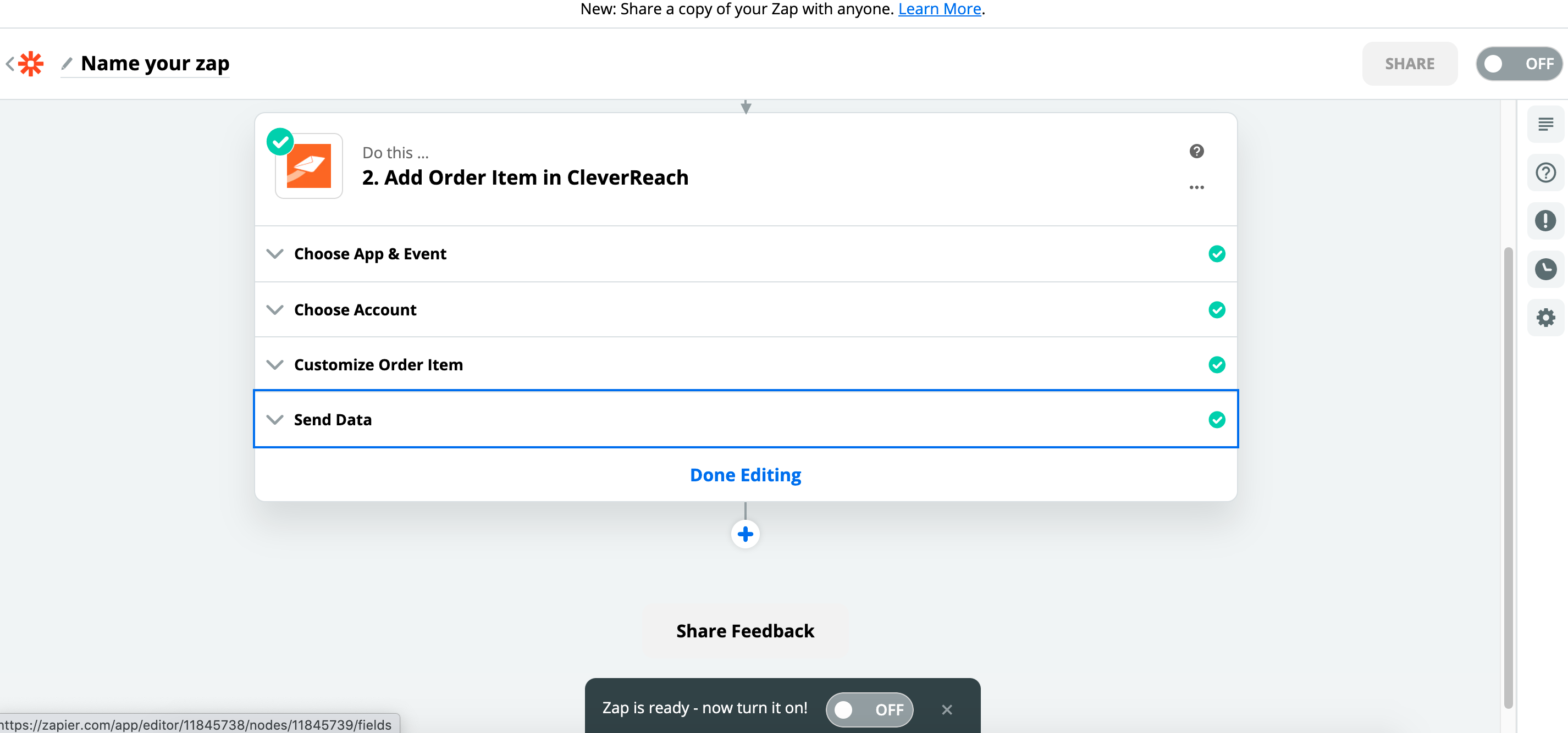Expand the Choose App & Event section
Viewport: 1568px width, 733px height.
coord(370,254)
